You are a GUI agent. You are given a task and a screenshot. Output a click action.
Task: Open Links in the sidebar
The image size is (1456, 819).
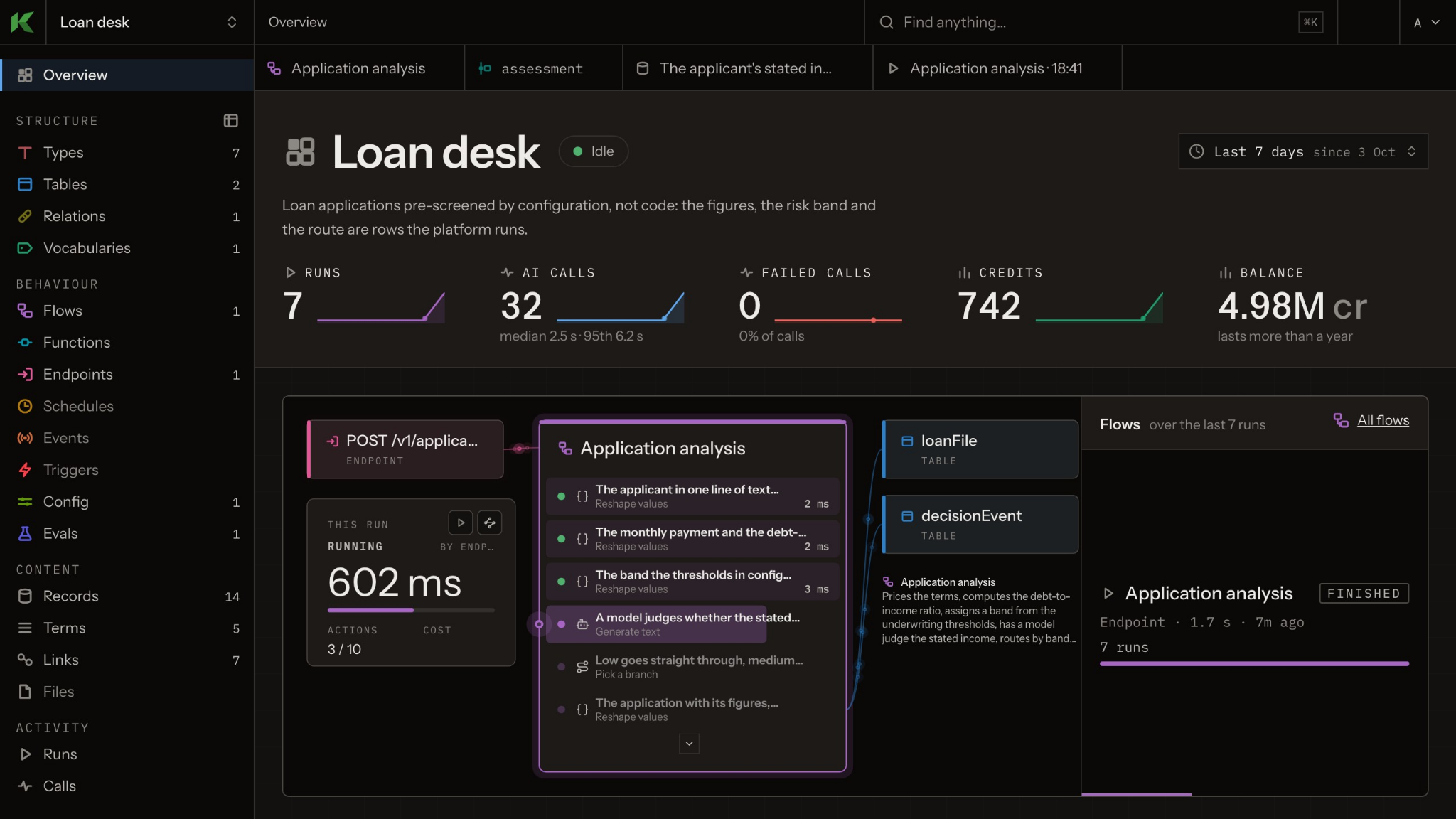(127, 660)
